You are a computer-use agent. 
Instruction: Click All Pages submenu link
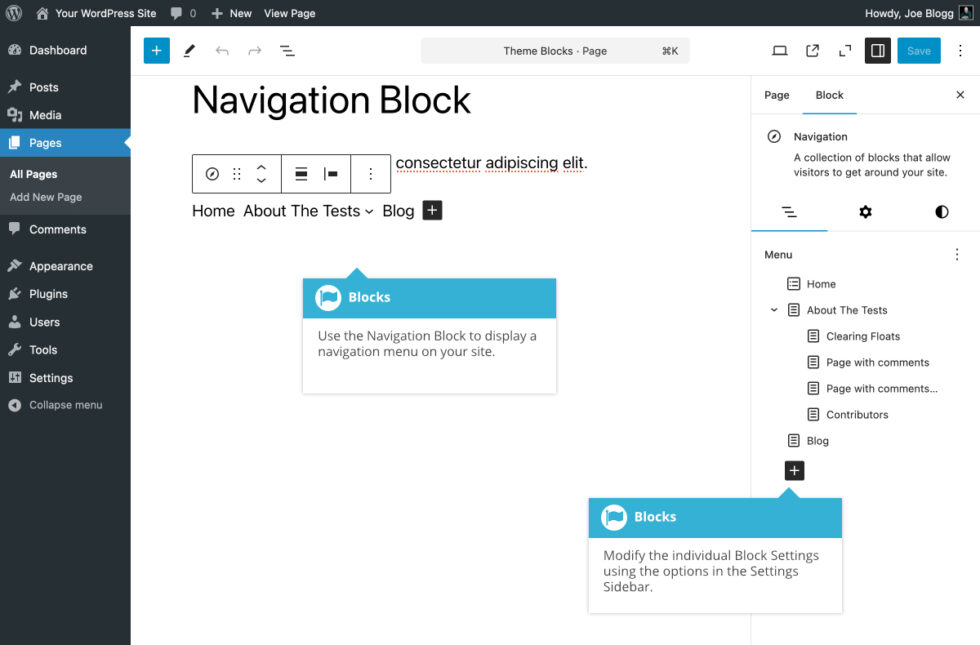point(34,174)
